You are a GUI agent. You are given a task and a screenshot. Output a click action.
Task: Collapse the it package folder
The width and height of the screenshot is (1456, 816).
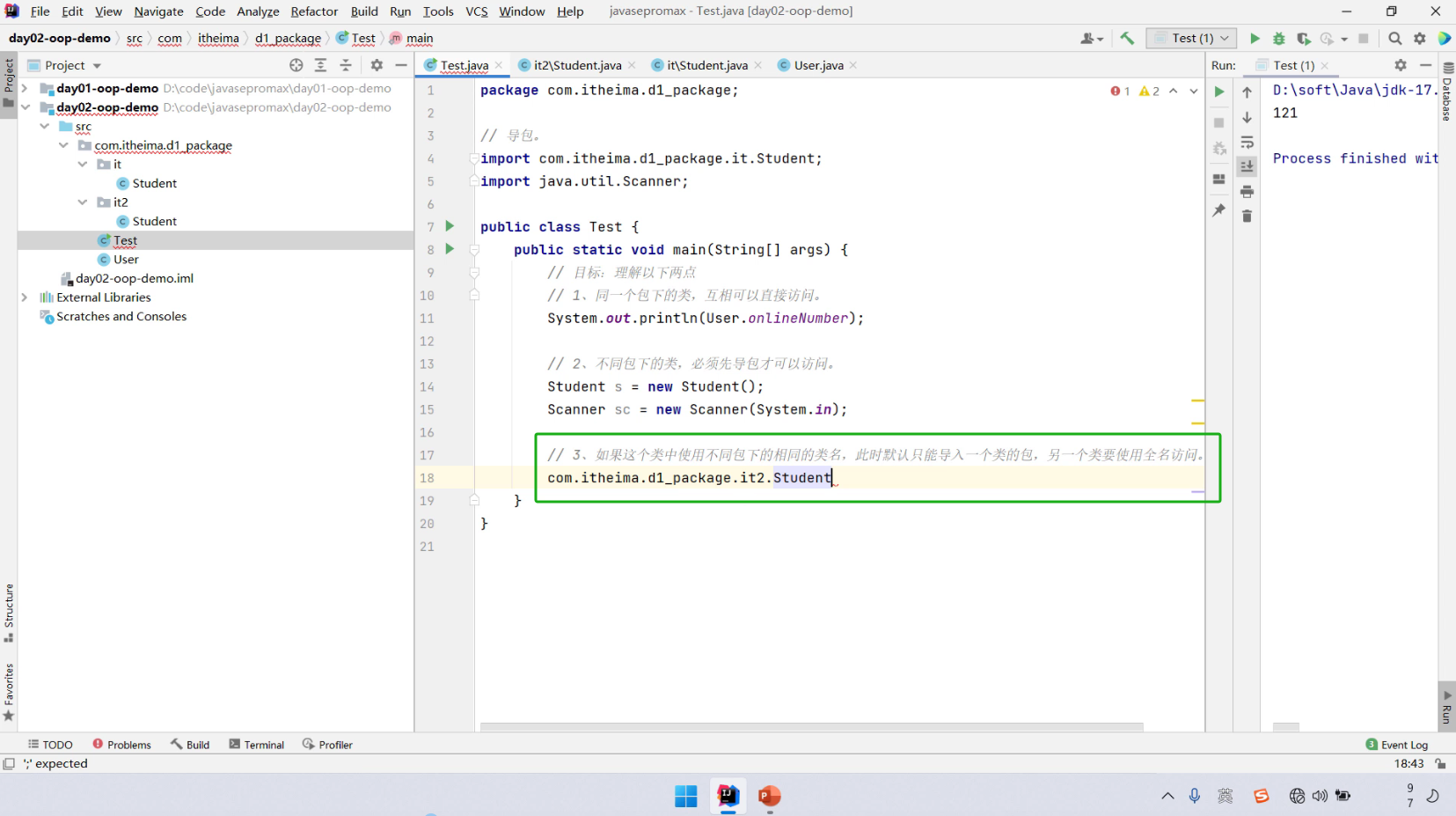[83, 165]
